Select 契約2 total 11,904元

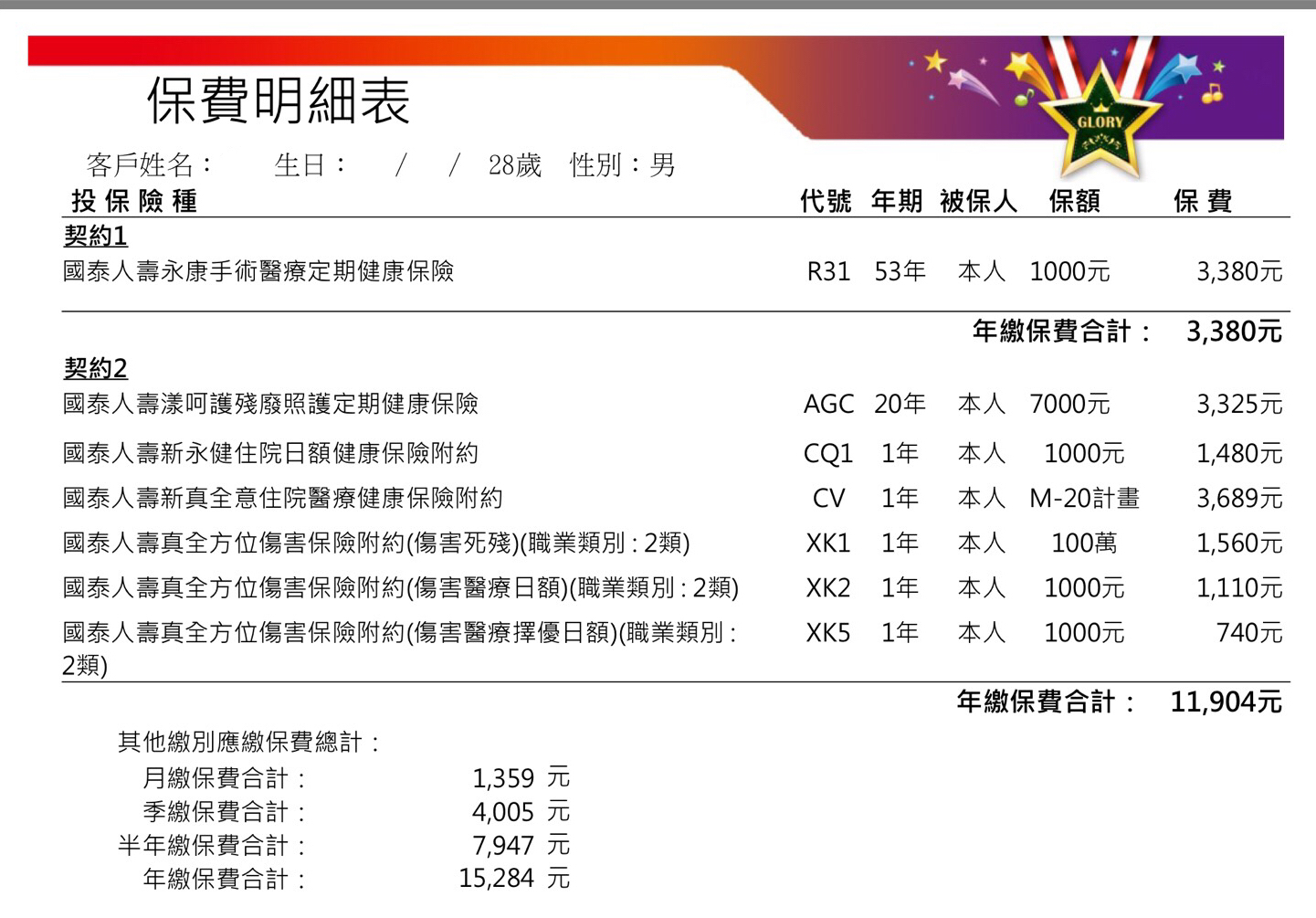pyautogui.click(x=1227, y=702)
